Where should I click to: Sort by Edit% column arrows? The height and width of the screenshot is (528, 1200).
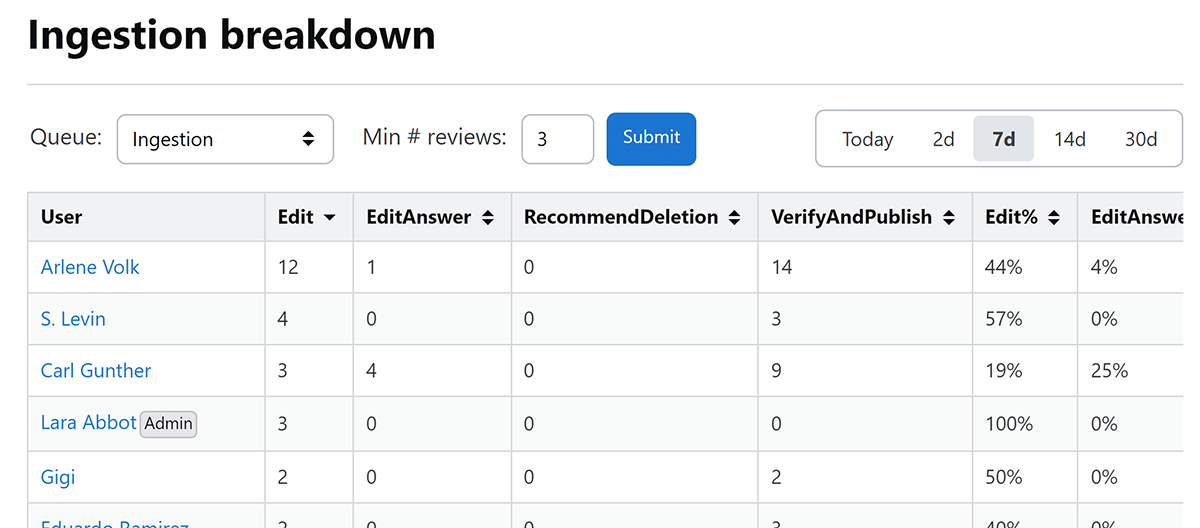[x=1053, y=217]
